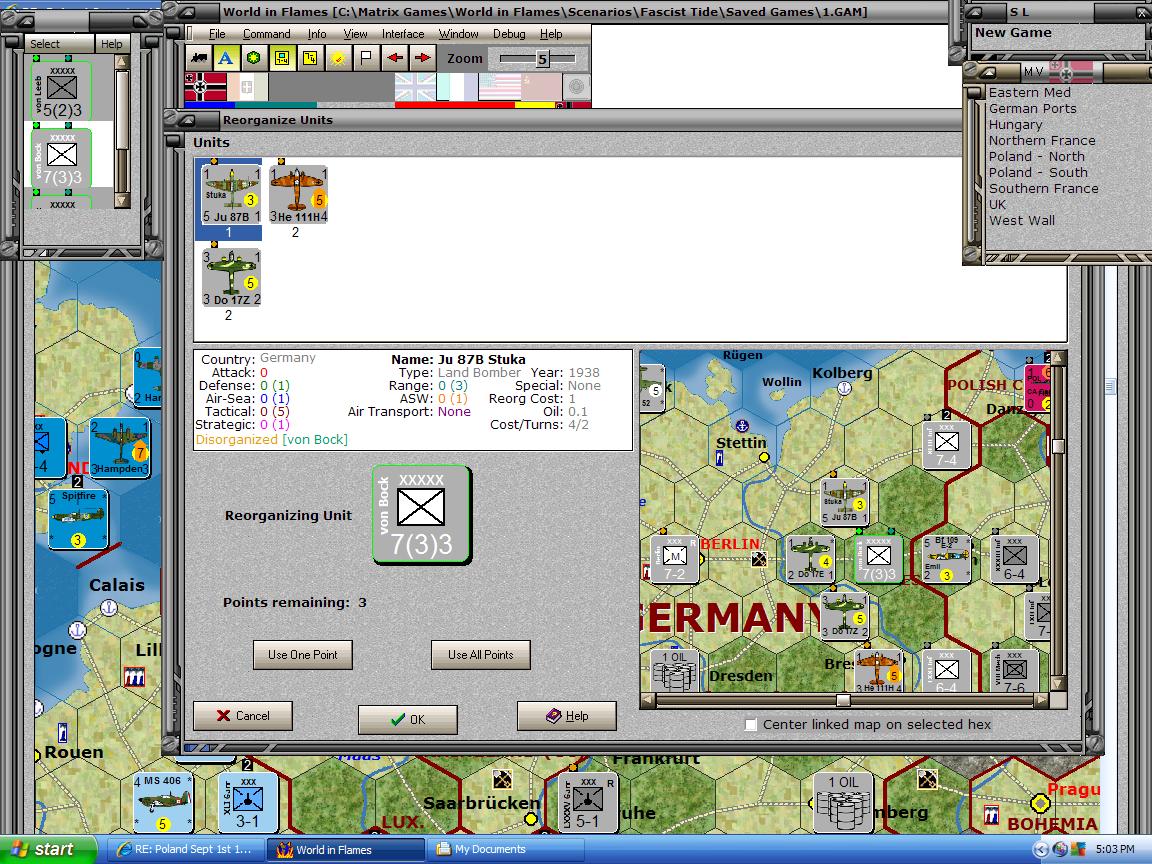
Task: Click the Select button in units panel
Action: point(60,44)
